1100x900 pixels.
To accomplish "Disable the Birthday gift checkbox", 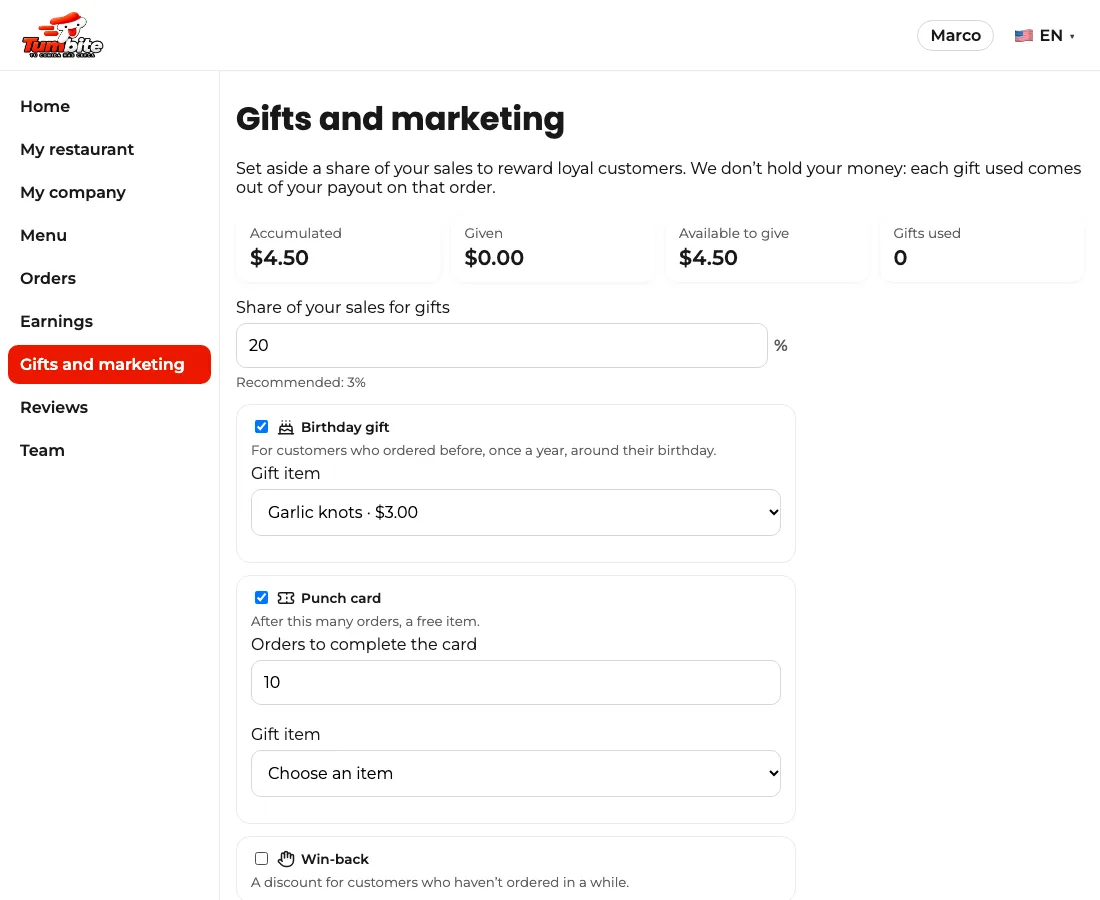I will click(262, 427).
